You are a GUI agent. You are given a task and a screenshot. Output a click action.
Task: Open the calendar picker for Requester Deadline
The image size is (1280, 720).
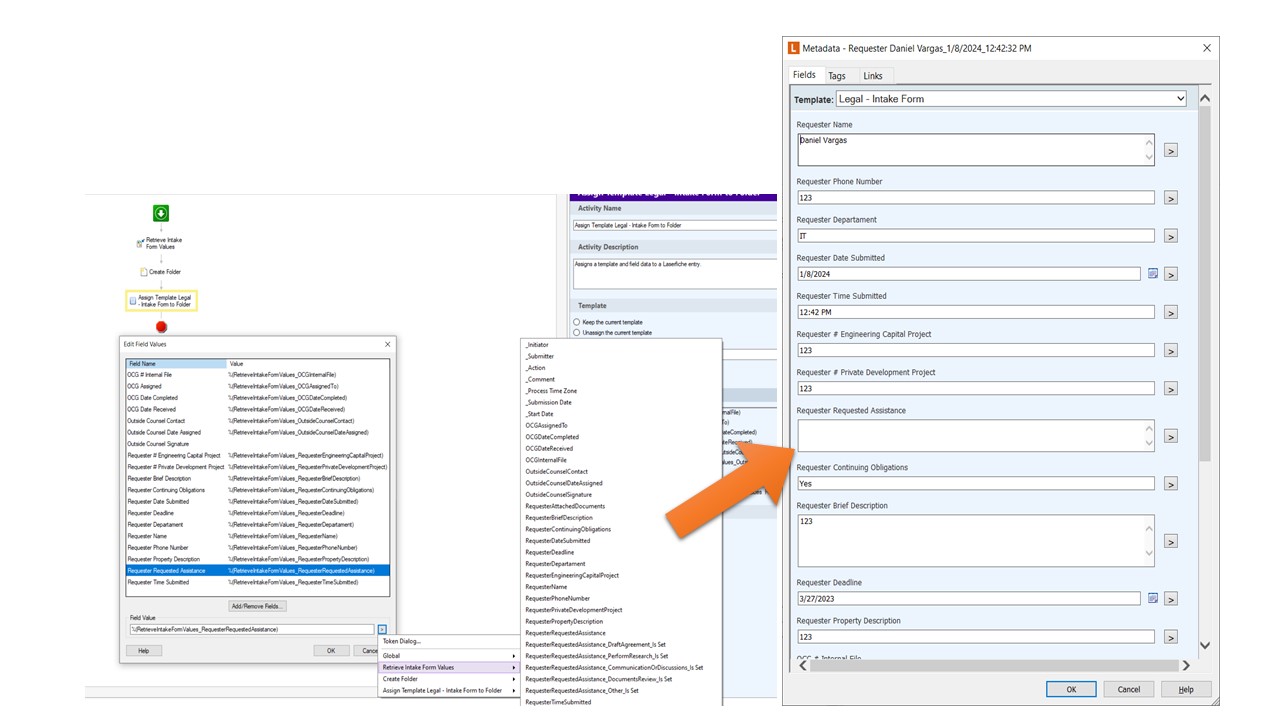(x=1152, y=598)
